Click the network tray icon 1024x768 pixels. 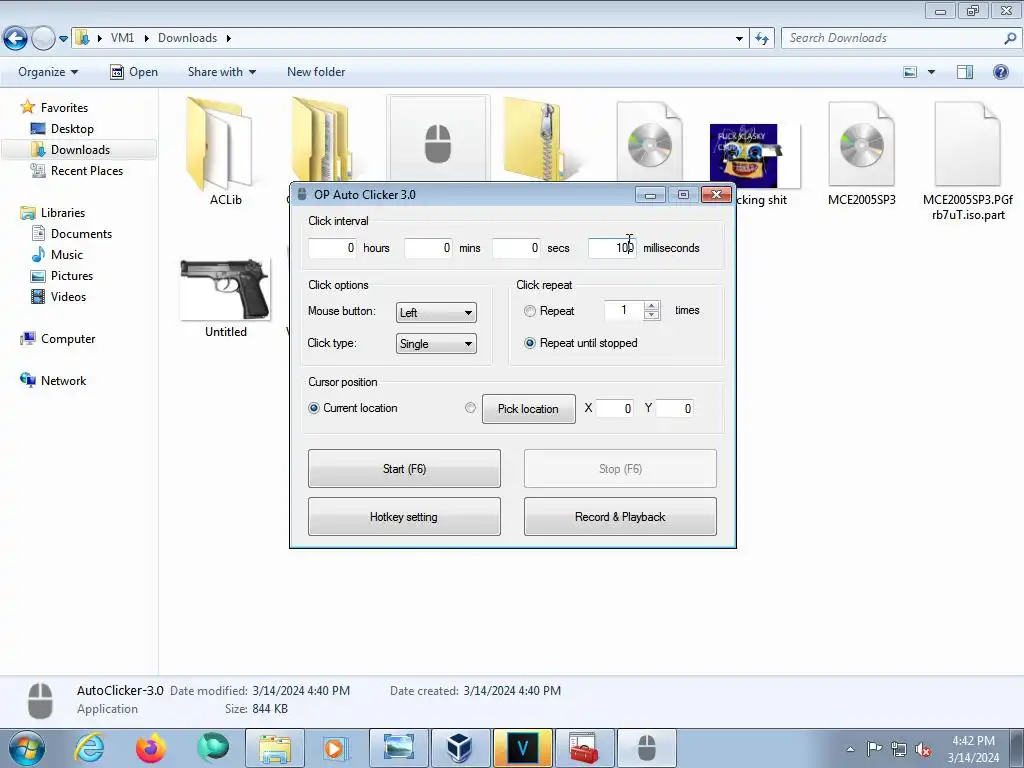pyautogui.click(x=899, y=750)
